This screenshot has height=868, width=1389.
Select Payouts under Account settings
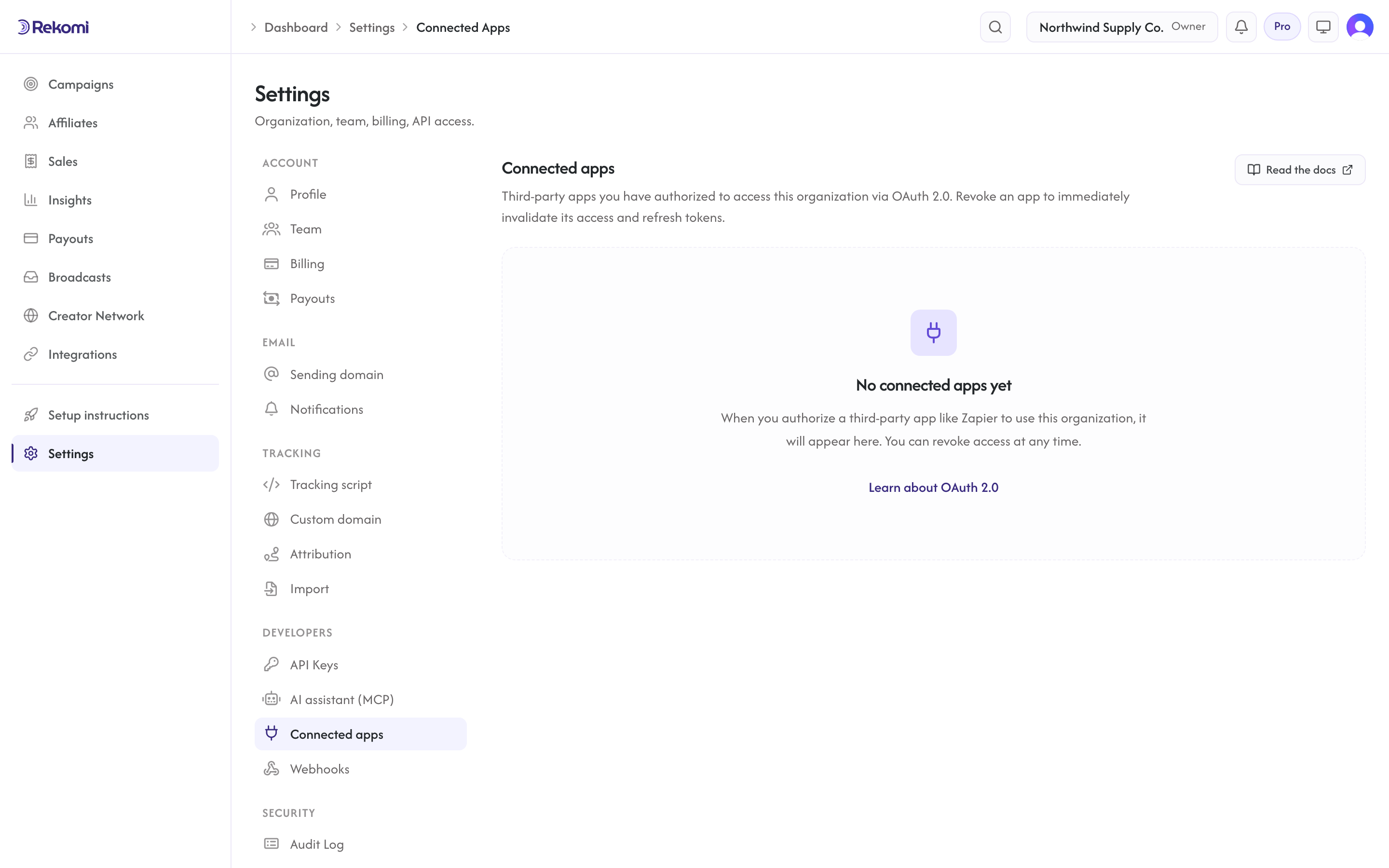pyautogui.click(x=360, y=298)
